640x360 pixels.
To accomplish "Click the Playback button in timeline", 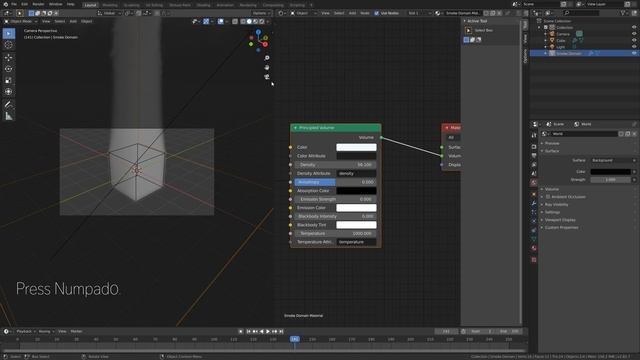I will (x=26, y=331).
